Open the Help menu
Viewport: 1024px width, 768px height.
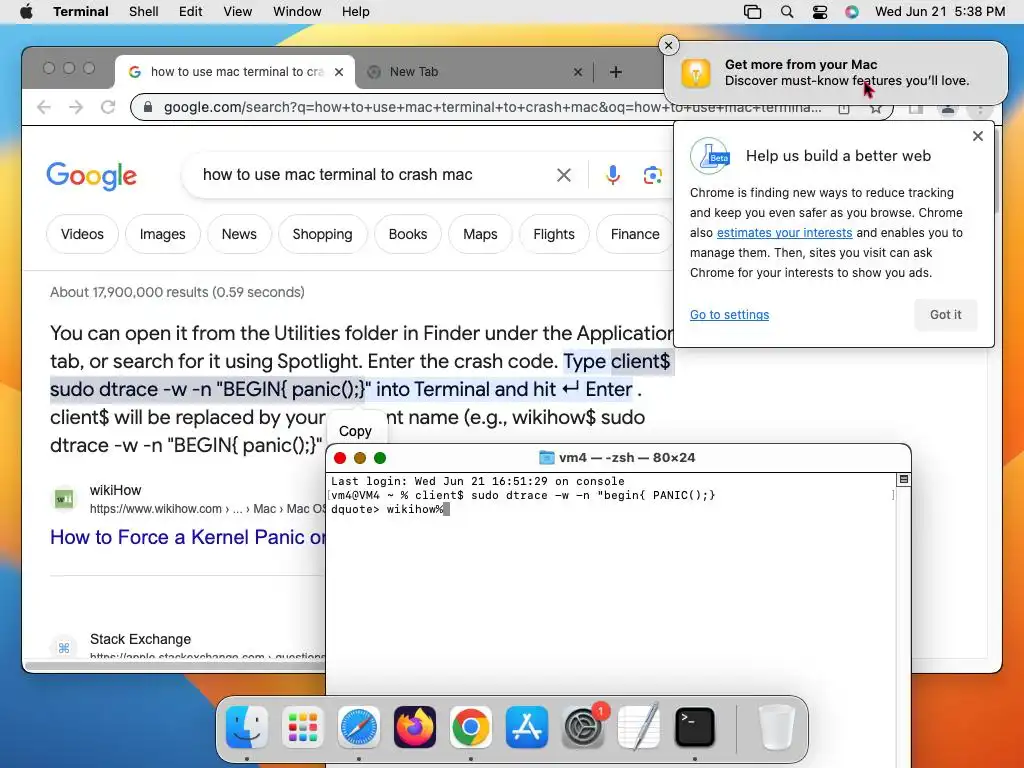[355, 12]
